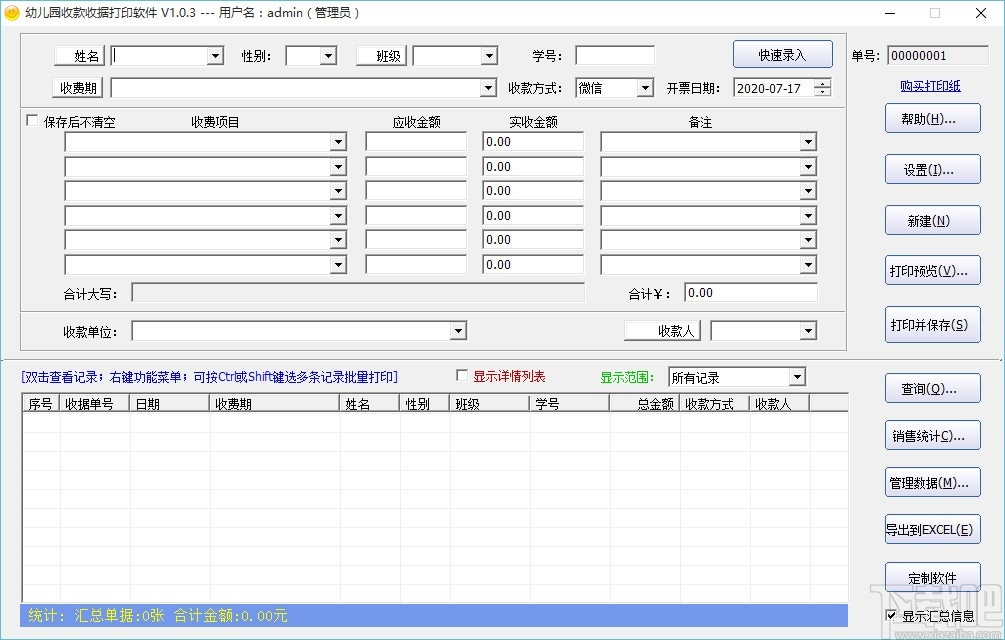This screenshot has height=640, width=1005.
Task: Open the first 收费项目 item dropdown
Action: (338, 141)
